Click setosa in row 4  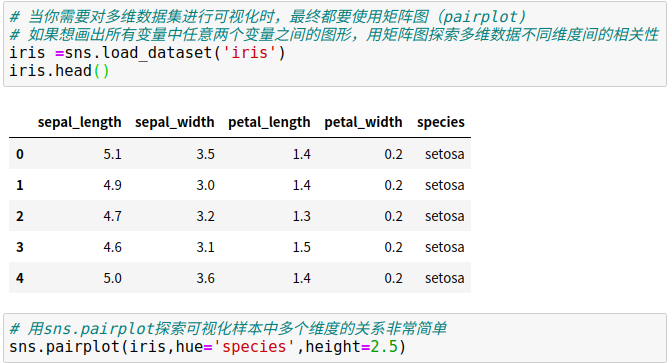(x=444, y=278)
